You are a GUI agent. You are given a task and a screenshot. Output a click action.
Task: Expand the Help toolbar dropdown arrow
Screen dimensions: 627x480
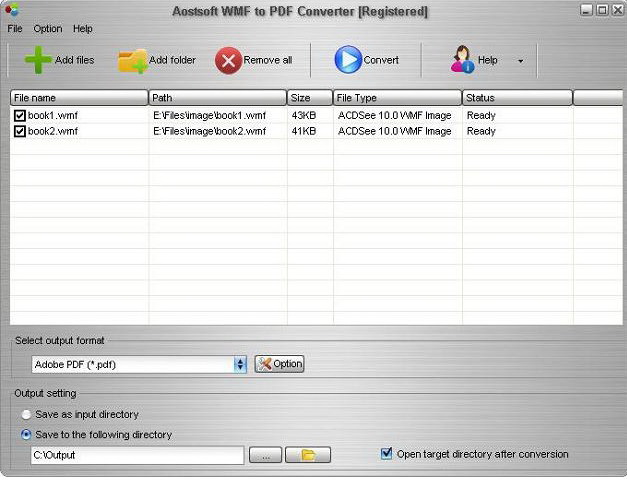[x=521, y=61]
